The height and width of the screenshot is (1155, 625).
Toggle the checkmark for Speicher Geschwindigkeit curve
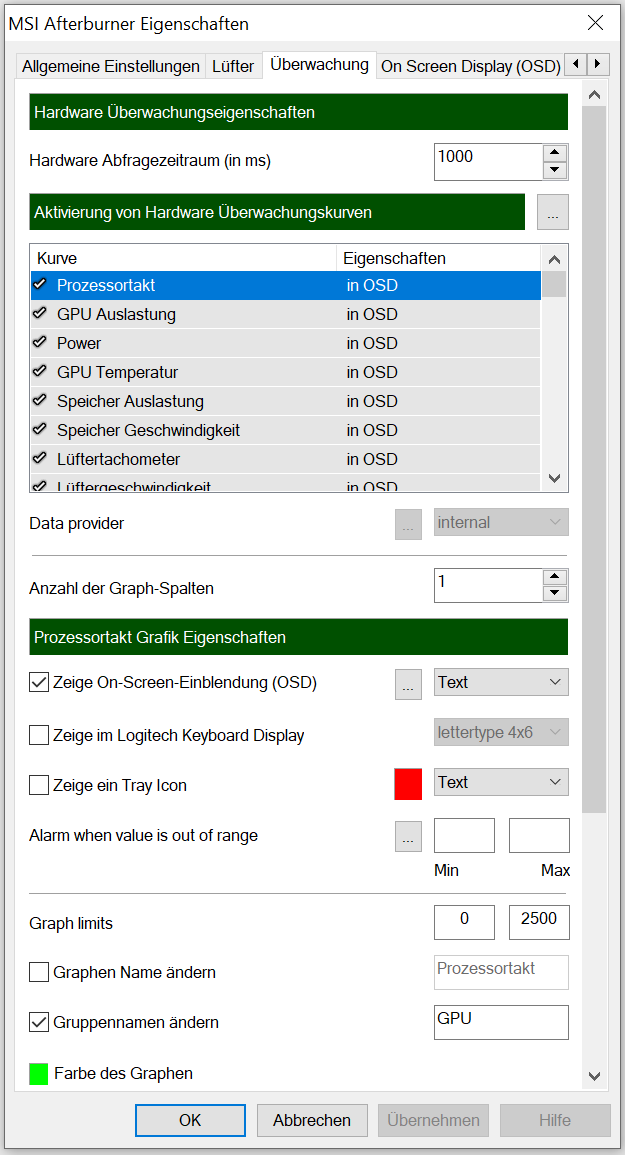pos(41,429)
